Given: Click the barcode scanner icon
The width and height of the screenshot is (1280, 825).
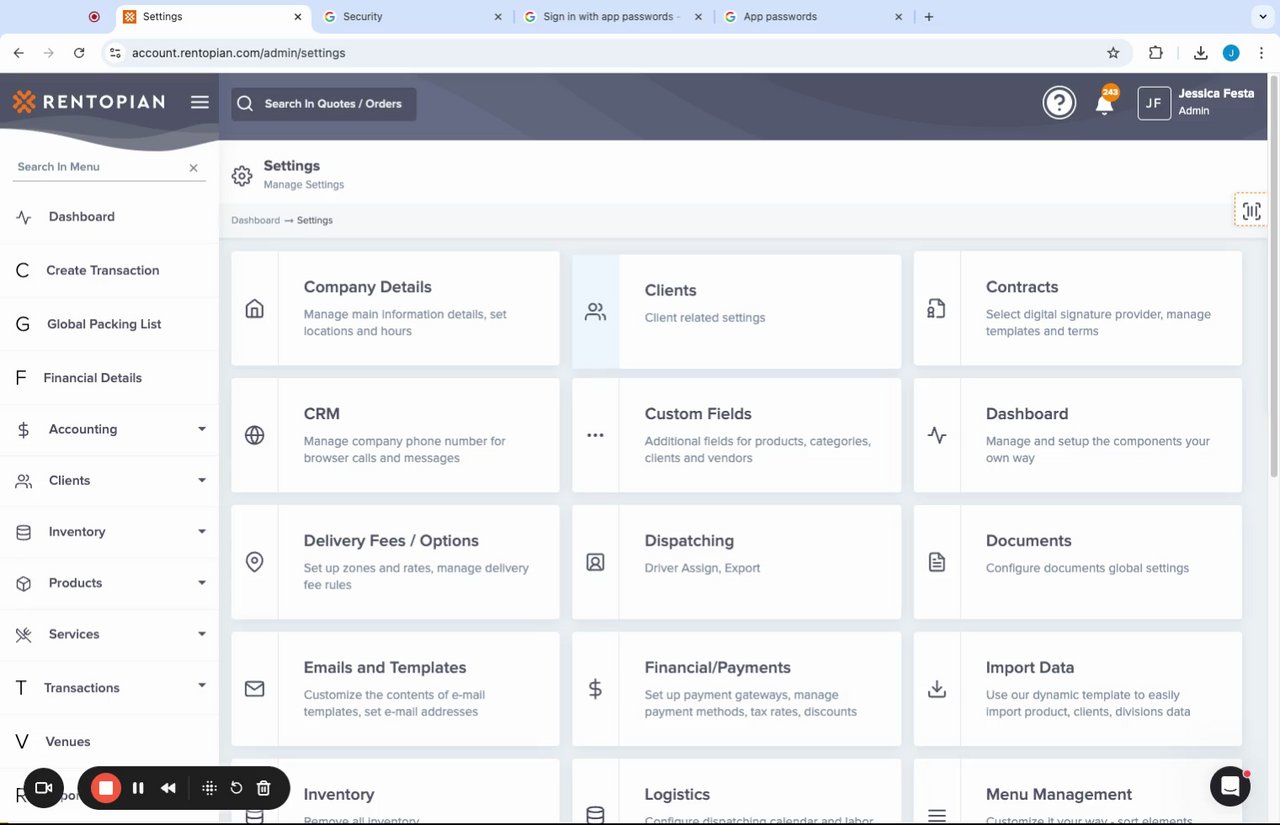Looking at the screenshot, I should [x=1251, y=211].
